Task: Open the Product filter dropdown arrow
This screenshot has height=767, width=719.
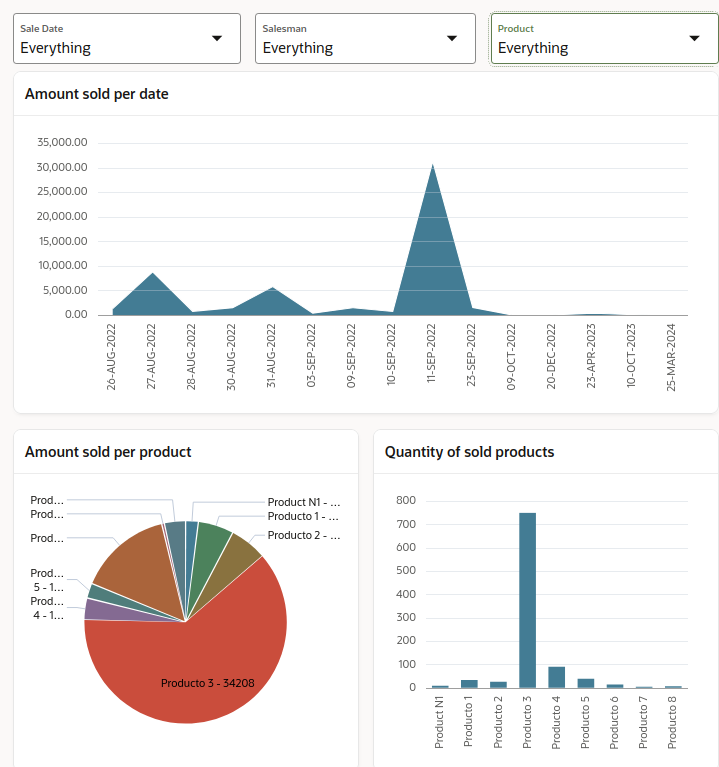Action: [695, 38]
